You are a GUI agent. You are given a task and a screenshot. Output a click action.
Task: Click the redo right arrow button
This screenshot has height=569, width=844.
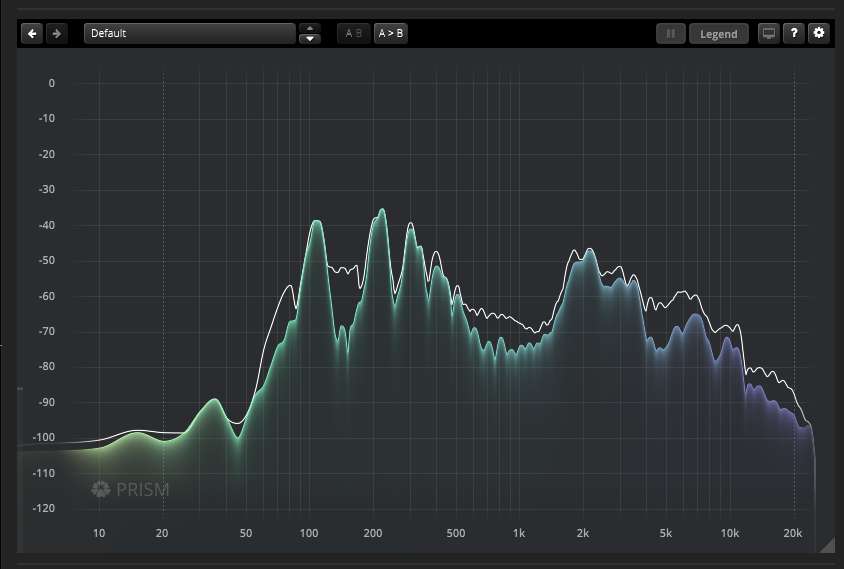56,34
